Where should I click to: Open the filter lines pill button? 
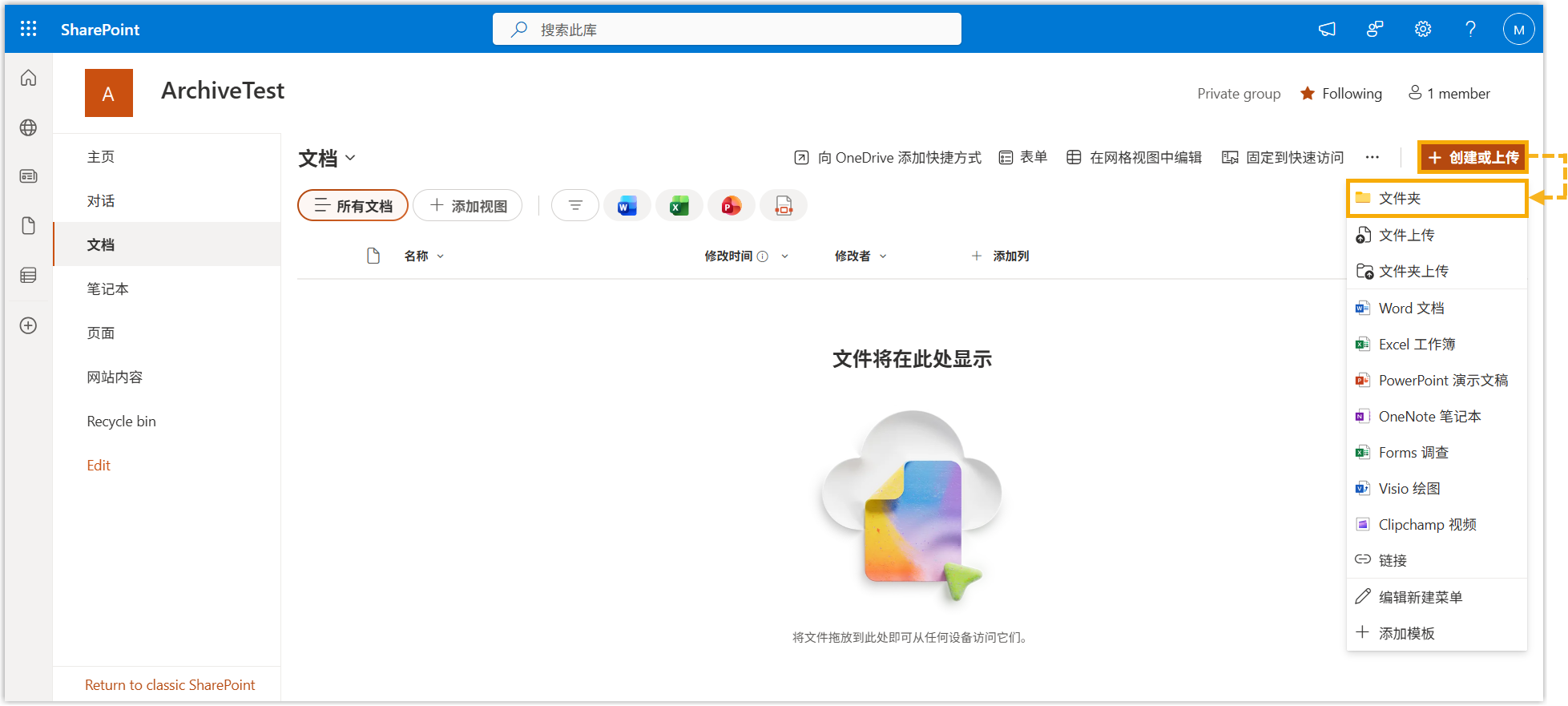574,206
